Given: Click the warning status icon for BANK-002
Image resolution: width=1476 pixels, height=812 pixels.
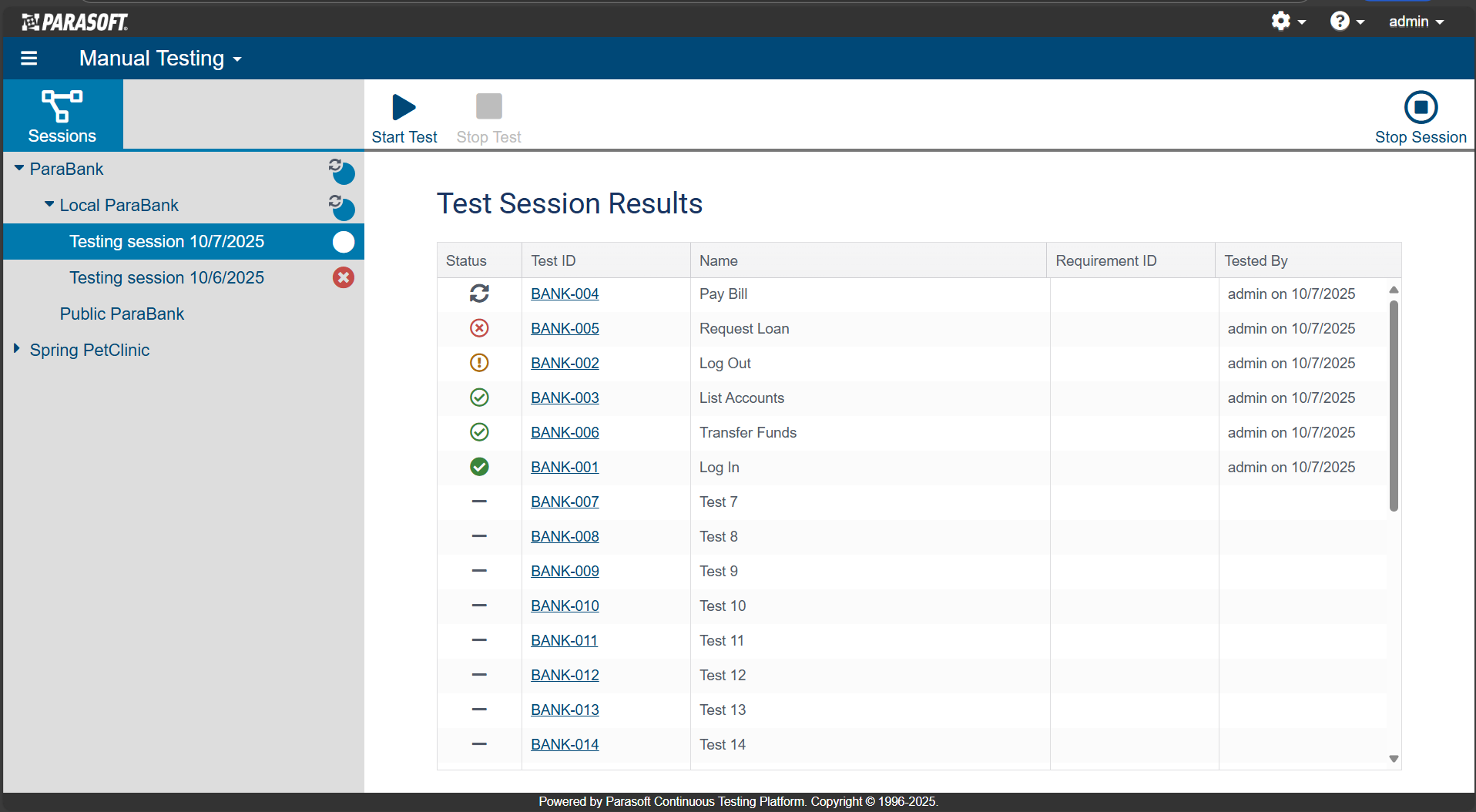Looking at the screenshot, I should click(x=479, y=363).
